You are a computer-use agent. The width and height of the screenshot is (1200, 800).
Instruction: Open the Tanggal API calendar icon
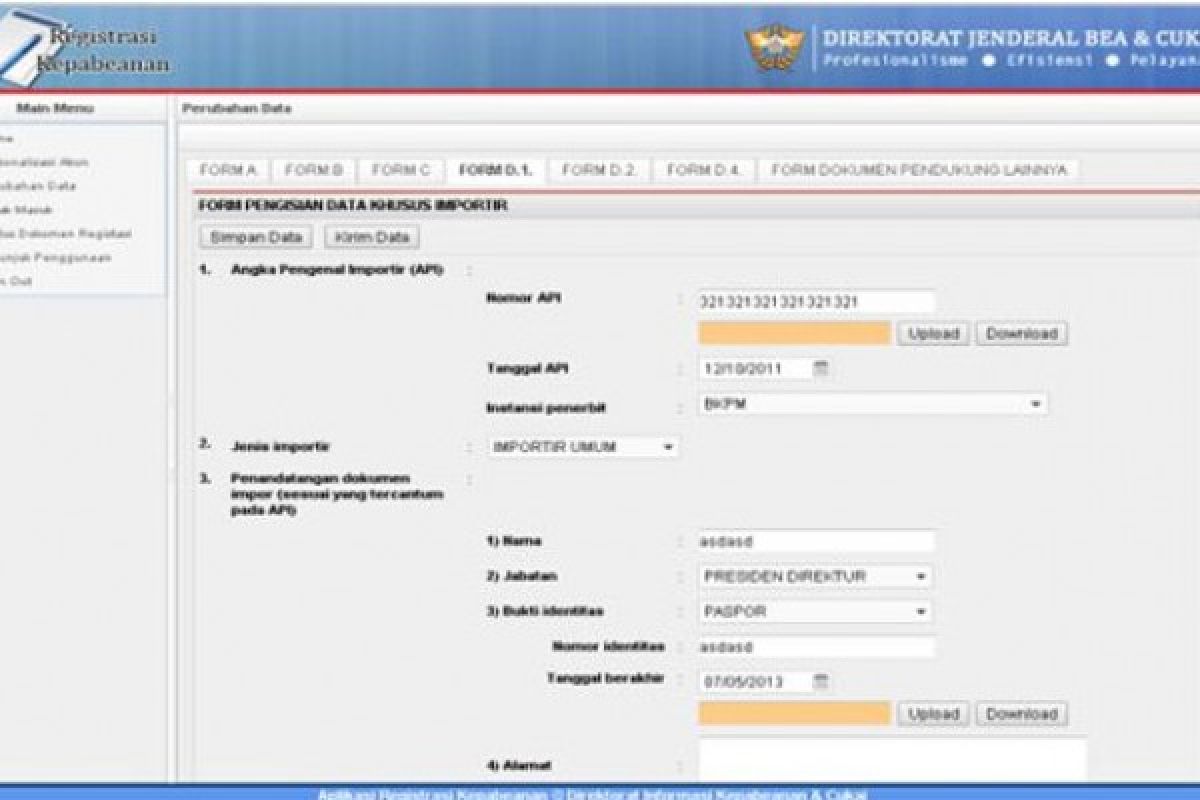tap(824, 368)
